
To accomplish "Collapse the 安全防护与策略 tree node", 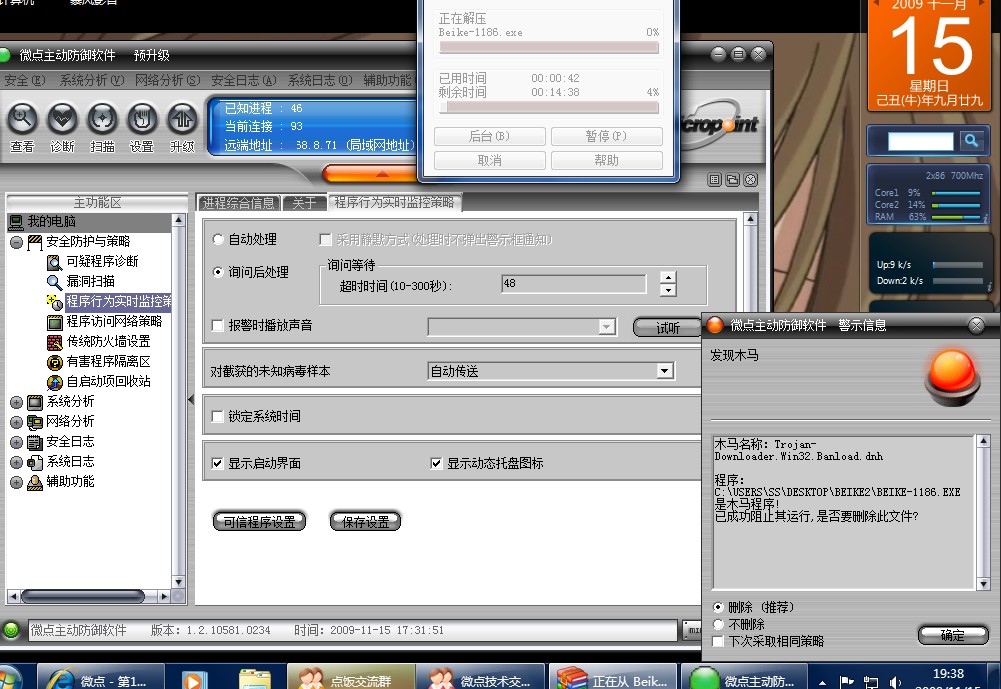I will (x=17, y=242).
